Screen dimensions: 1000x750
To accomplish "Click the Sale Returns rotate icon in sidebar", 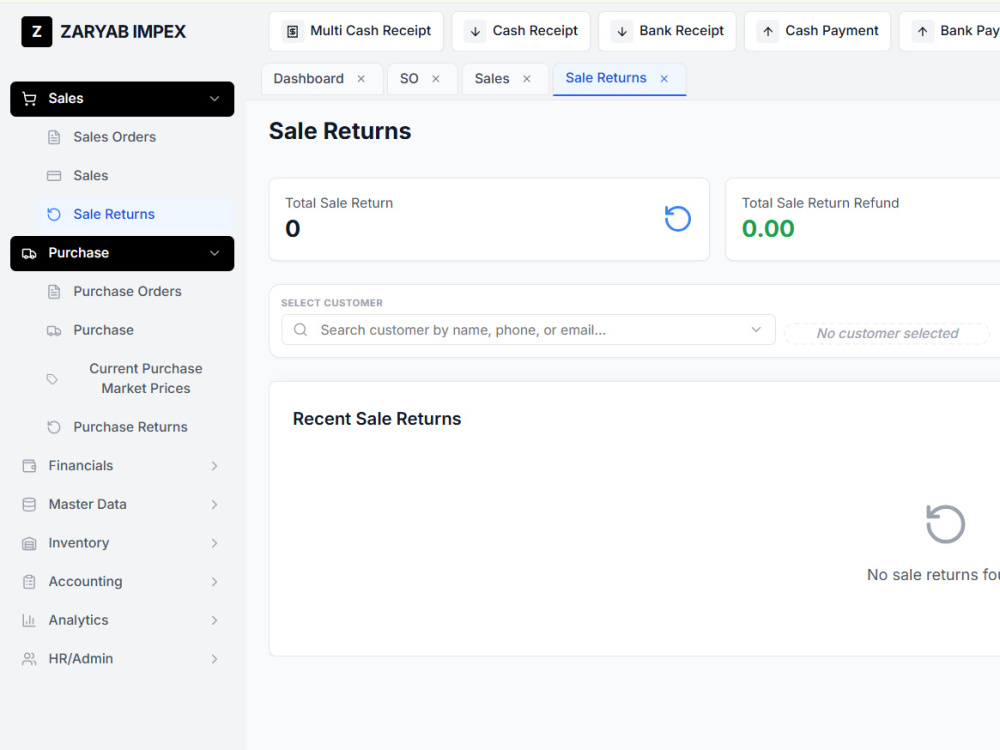I will (x=54, y=214).
